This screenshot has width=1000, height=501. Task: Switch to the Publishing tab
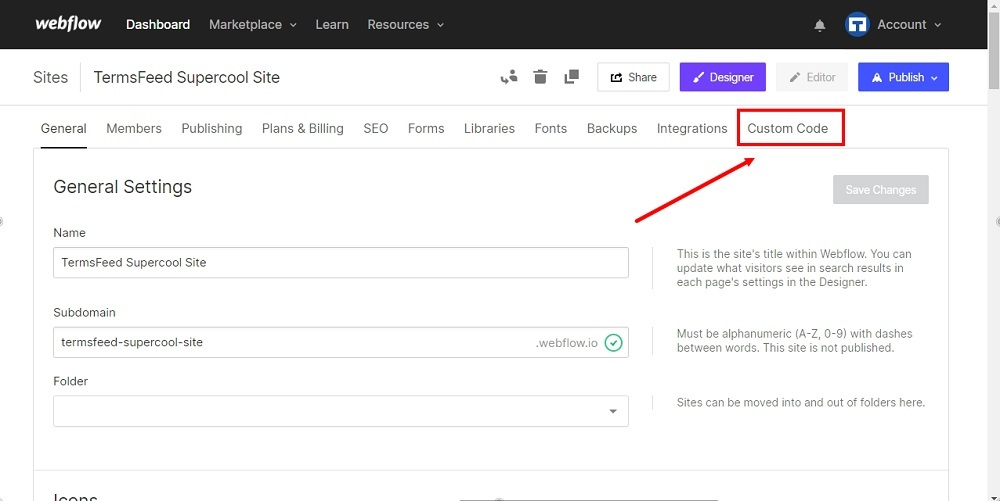(212, 128)
